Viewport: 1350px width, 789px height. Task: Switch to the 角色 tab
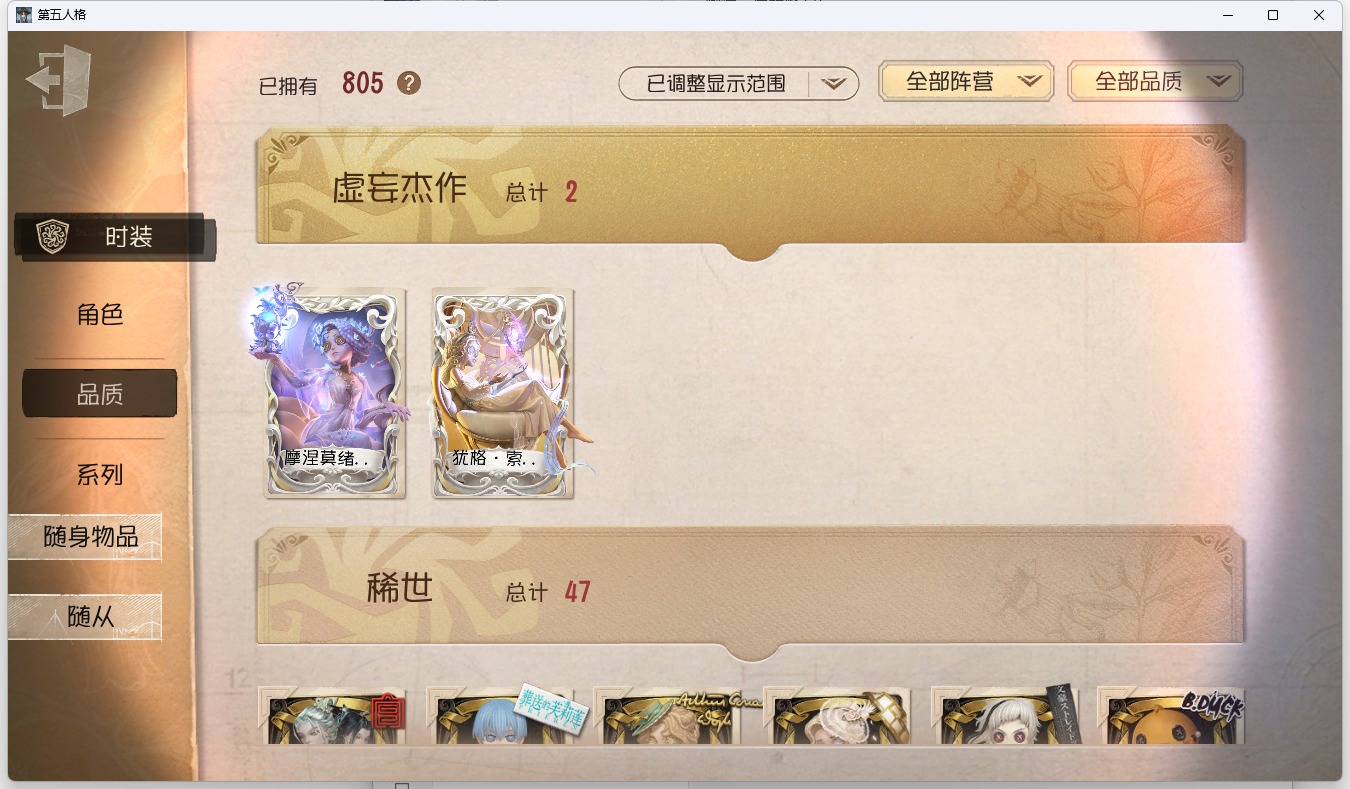pos(100,315)
